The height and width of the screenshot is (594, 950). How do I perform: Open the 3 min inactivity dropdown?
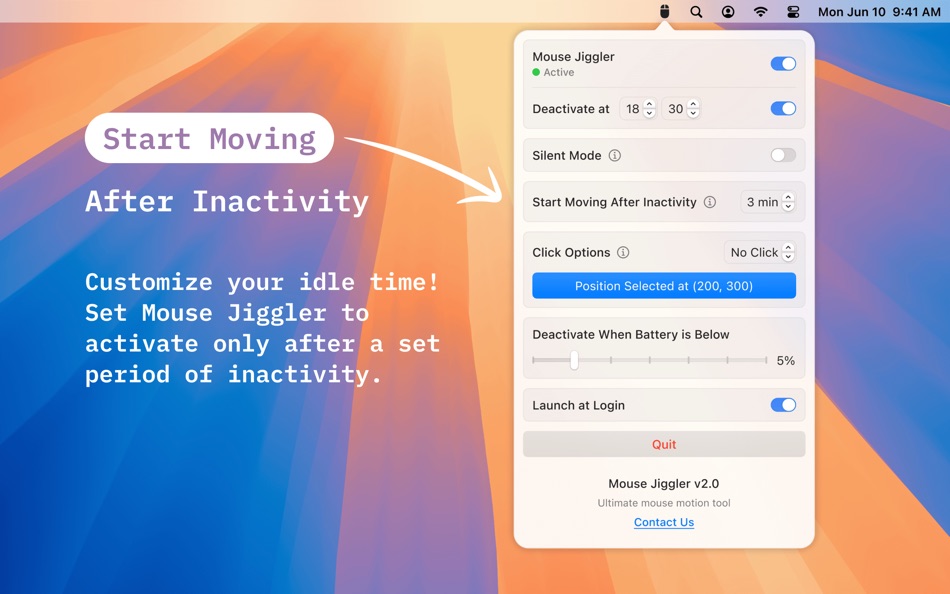click(768, 202)
